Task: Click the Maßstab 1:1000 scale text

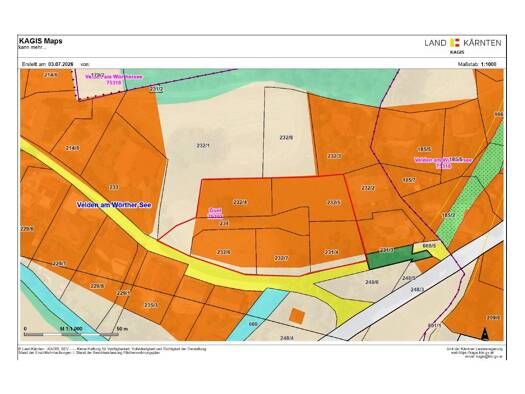Action: [x=477, y=64]
